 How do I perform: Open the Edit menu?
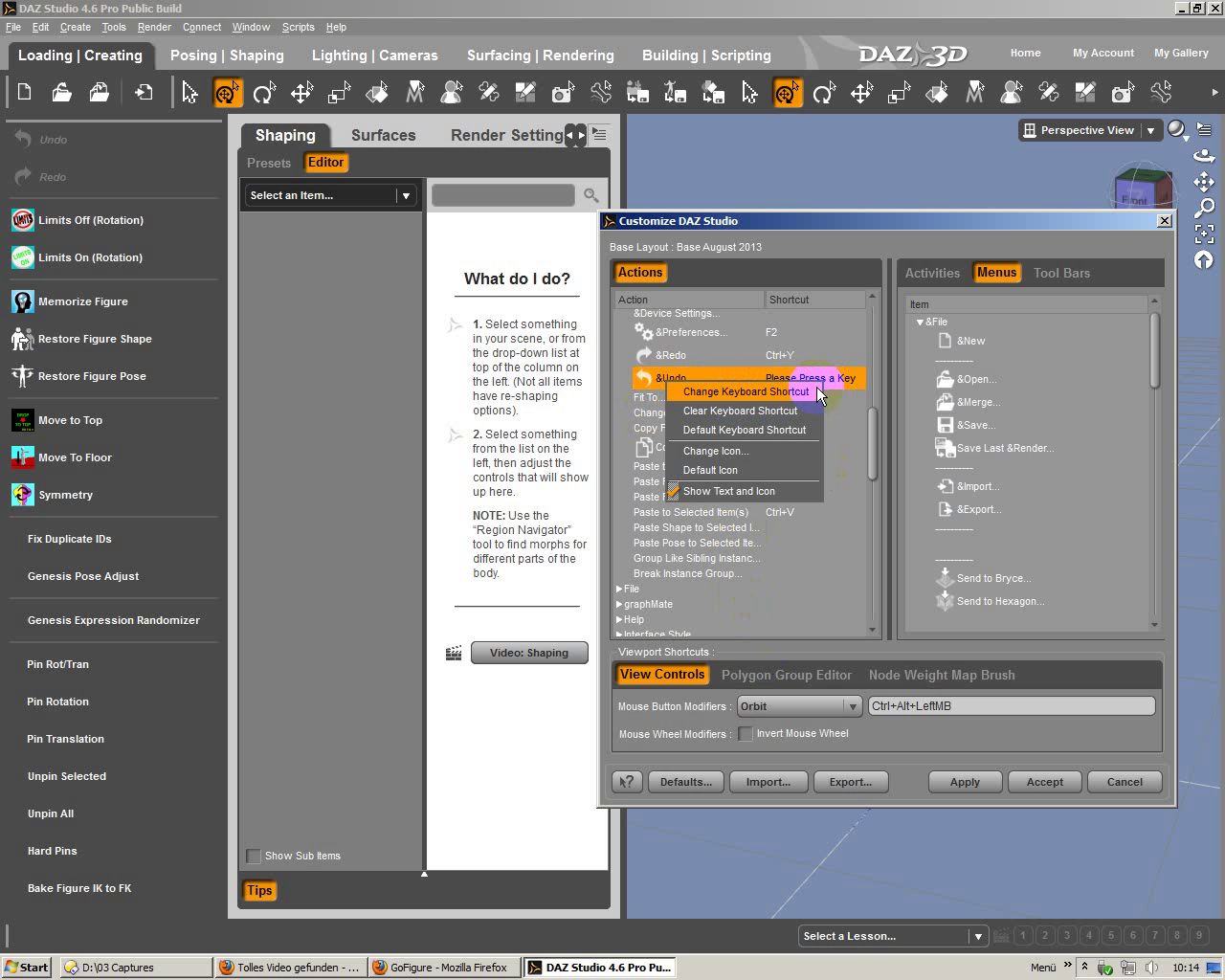(x=40, y=27)
